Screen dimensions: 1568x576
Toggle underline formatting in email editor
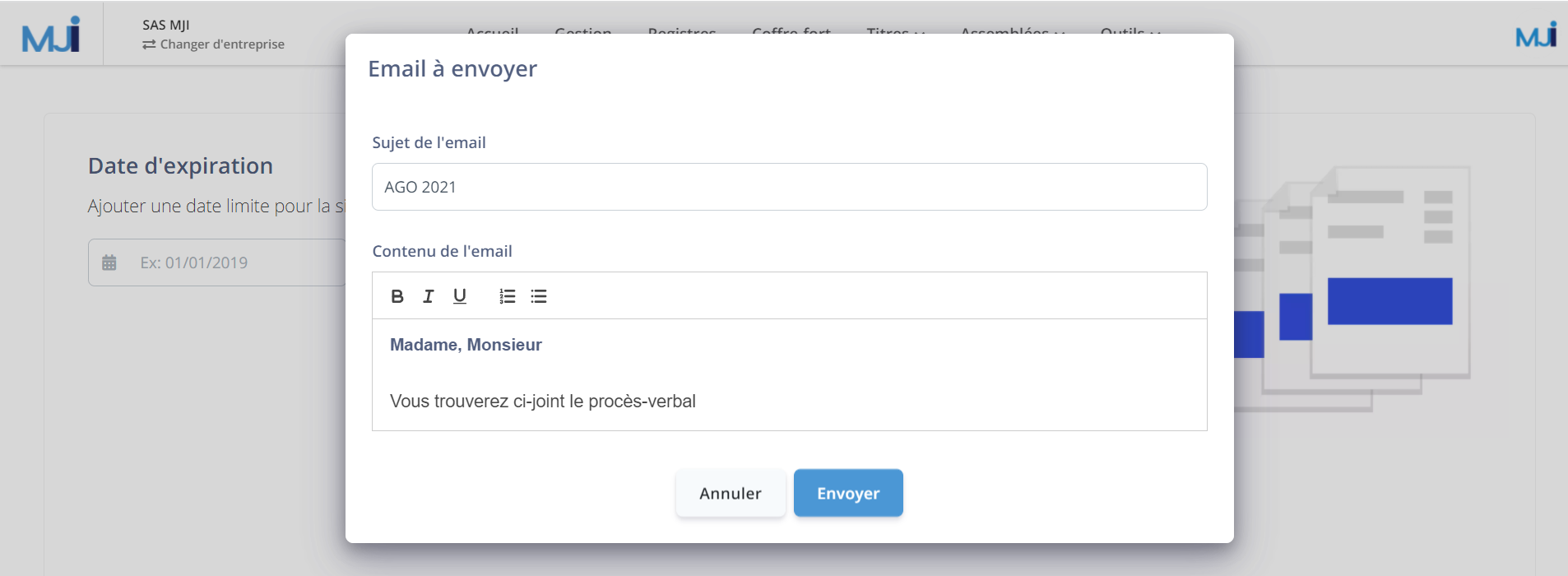click(460, 296)
